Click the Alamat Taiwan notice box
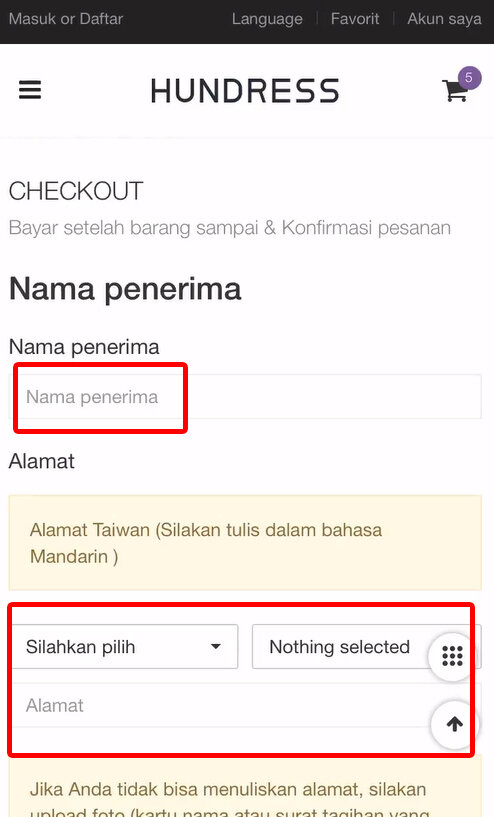This screenshot has width=494, height=817. 245,542
